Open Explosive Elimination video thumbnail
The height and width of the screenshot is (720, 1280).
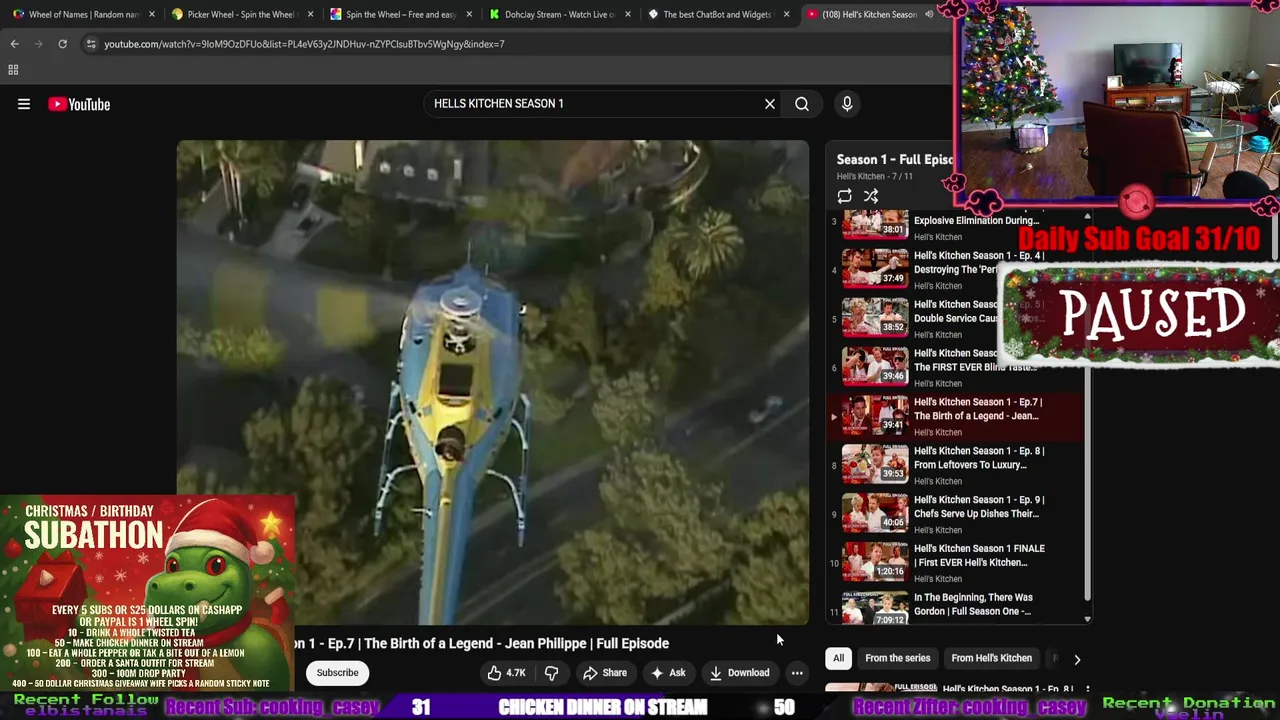tap(875, 225)
